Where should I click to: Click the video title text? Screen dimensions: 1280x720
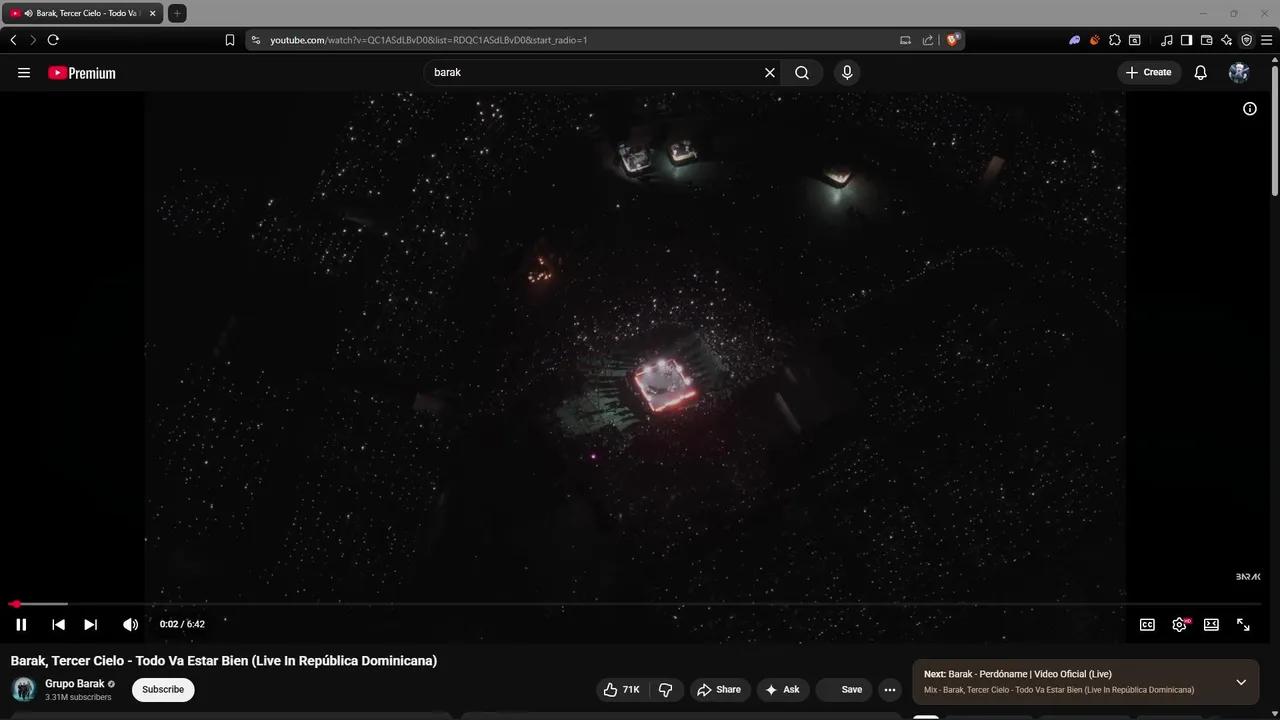click(224, 661)
